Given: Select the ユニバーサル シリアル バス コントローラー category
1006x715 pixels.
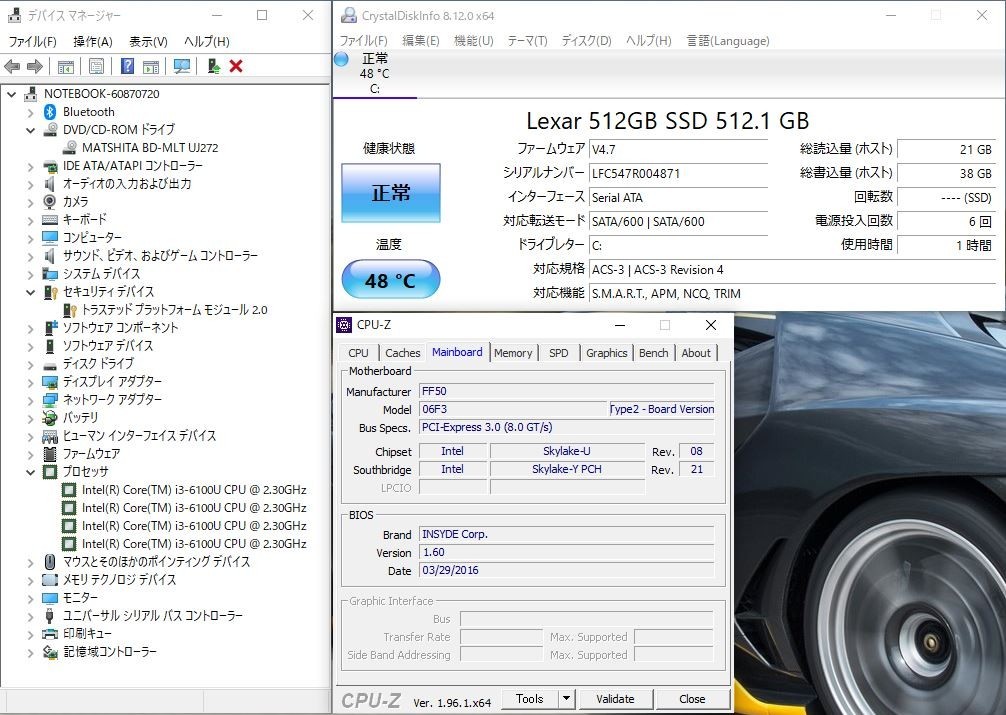Looking at the screenshot, I should 153,616.
